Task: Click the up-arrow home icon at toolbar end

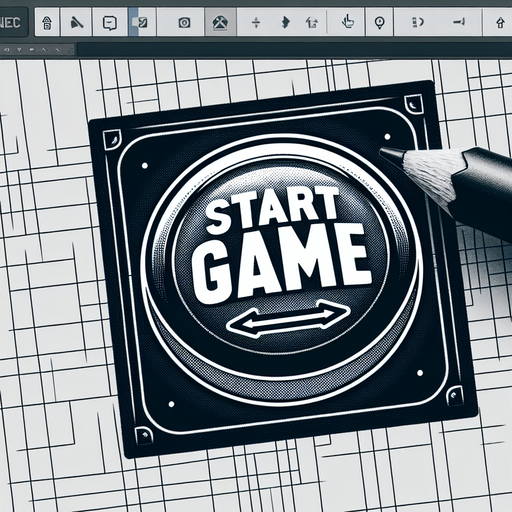Action: [500, 23]
